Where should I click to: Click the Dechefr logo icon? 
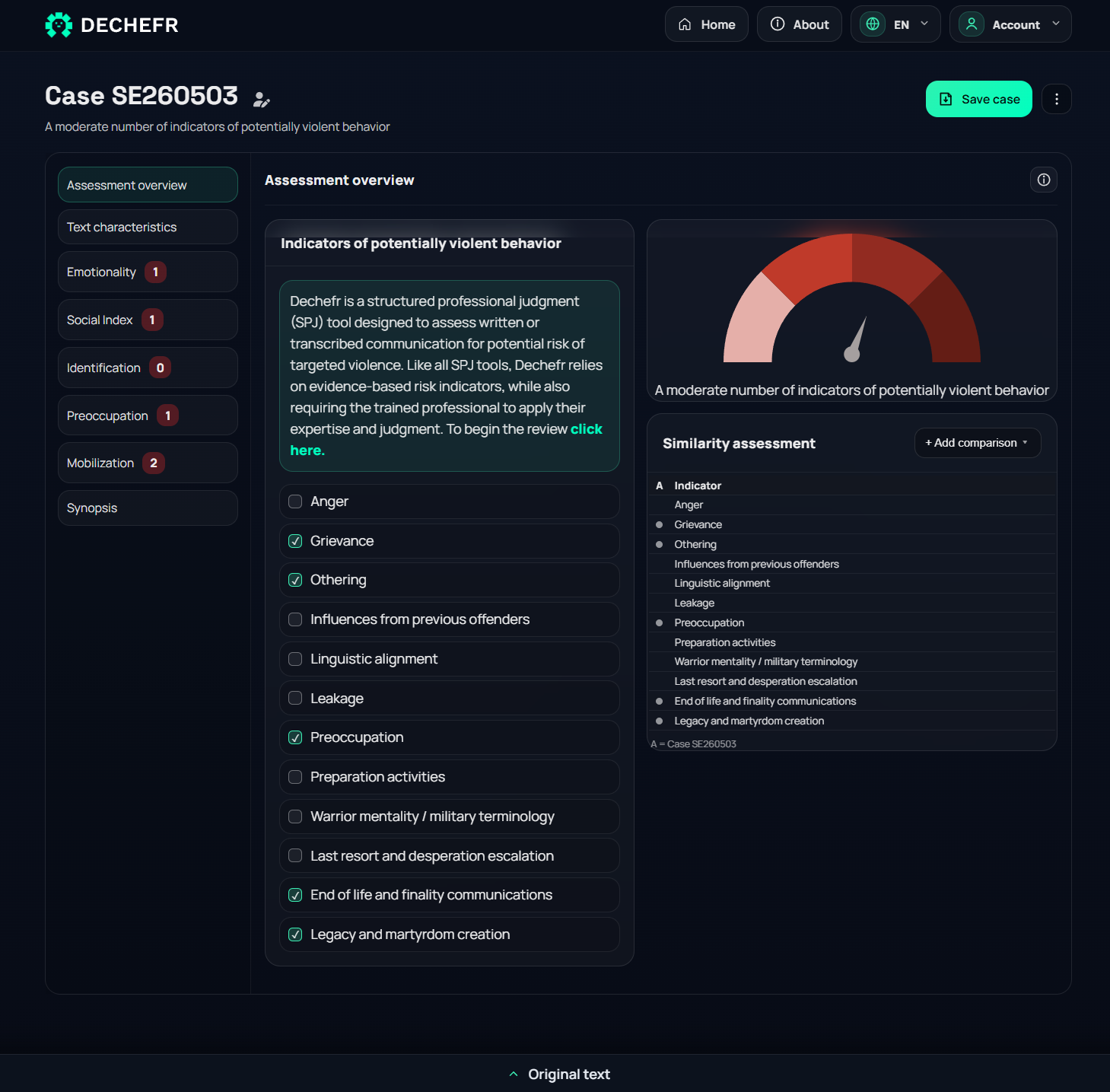(59, 25)
